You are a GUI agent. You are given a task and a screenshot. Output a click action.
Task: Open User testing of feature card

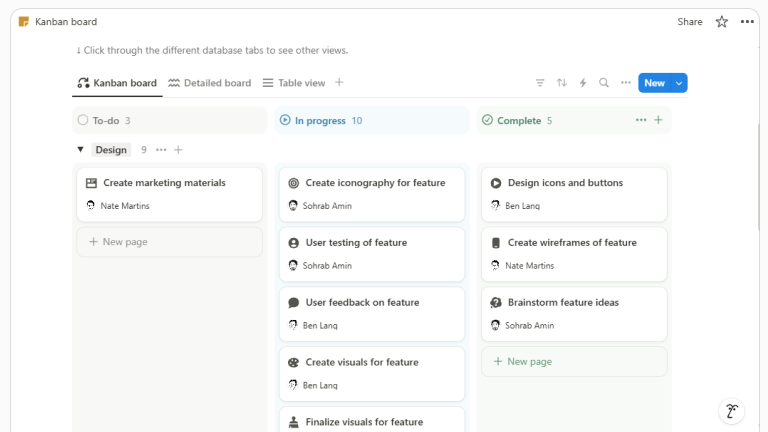point(372,254)
